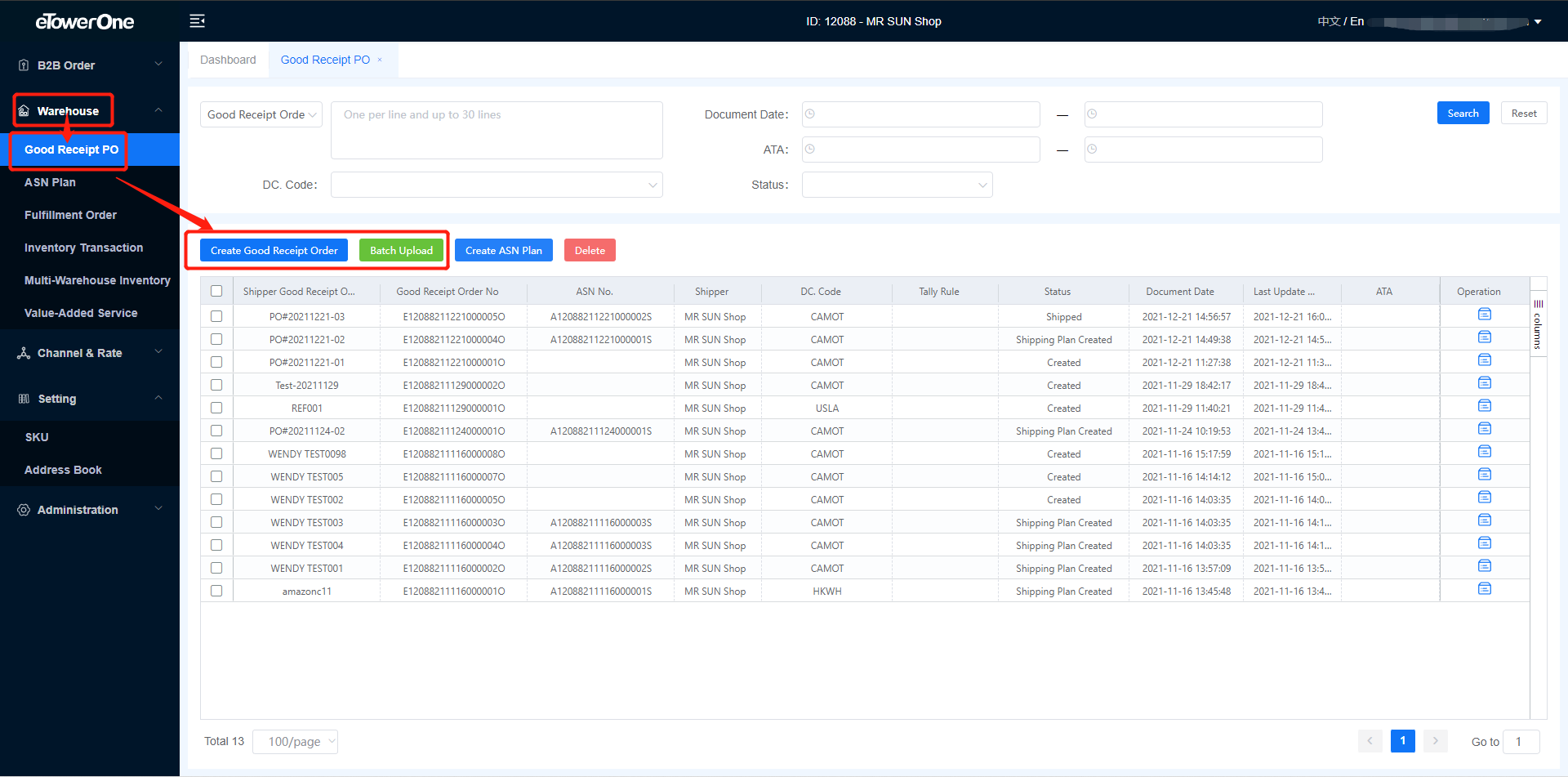Check the WENDY TEST0098 row checkbox
This screenshot has width=1568, height=777.
(x=216, y=453)
